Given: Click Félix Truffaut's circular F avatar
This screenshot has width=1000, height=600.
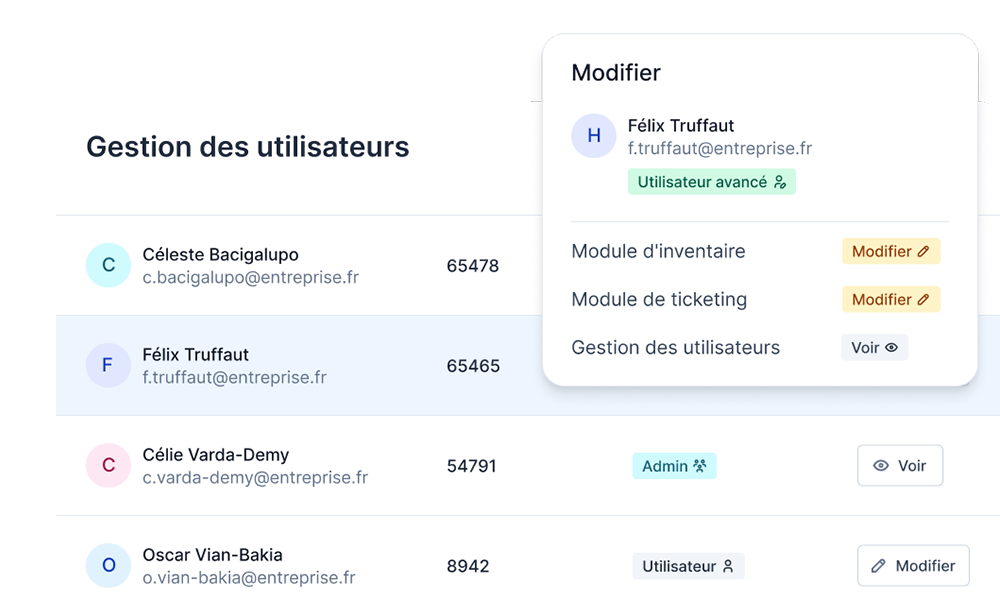Looking at the screenshot, I should pyautogui.click(x=108, y=365).
